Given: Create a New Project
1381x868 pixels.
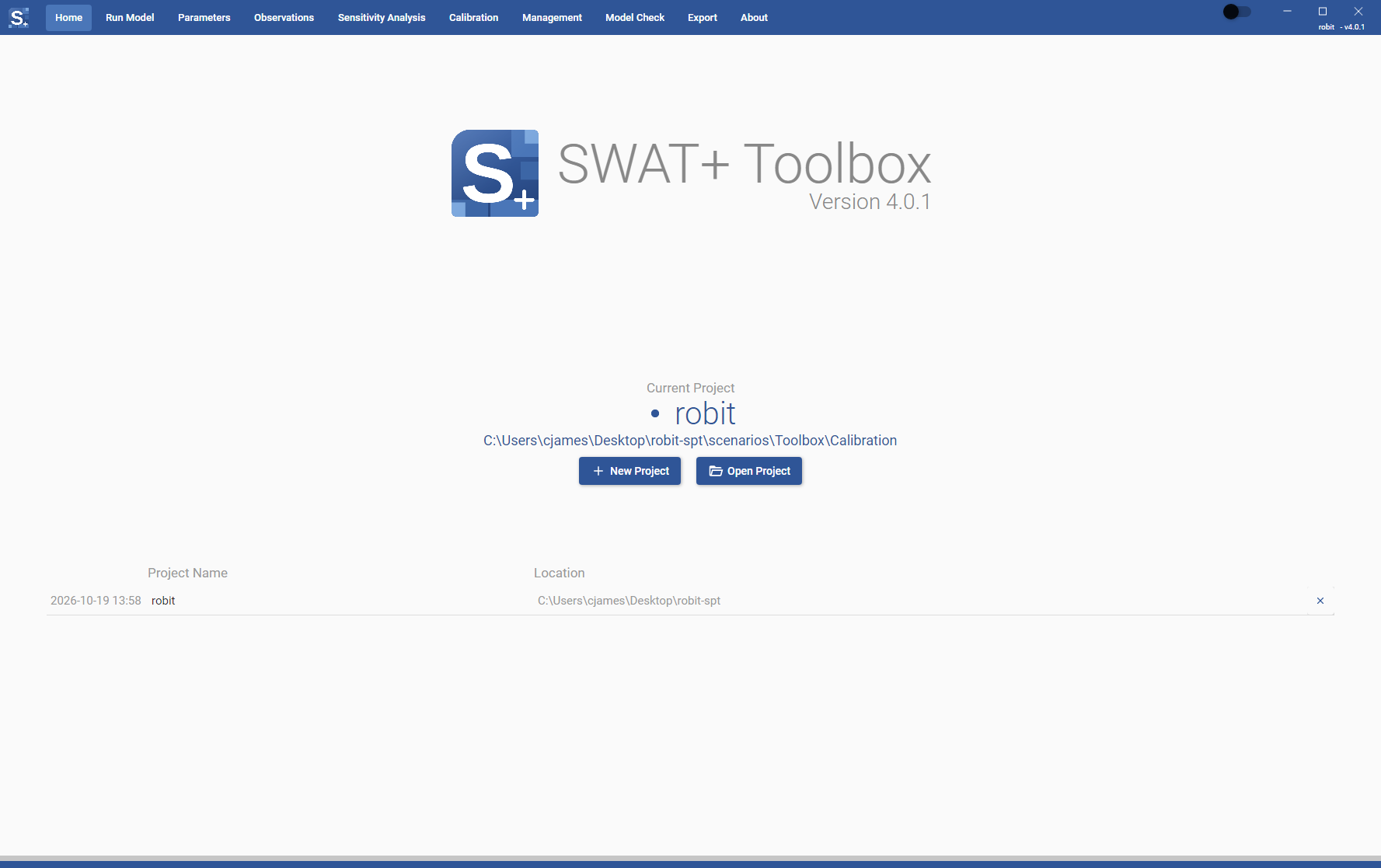Looking at the screenshot, I should click(x=629, y=471).
